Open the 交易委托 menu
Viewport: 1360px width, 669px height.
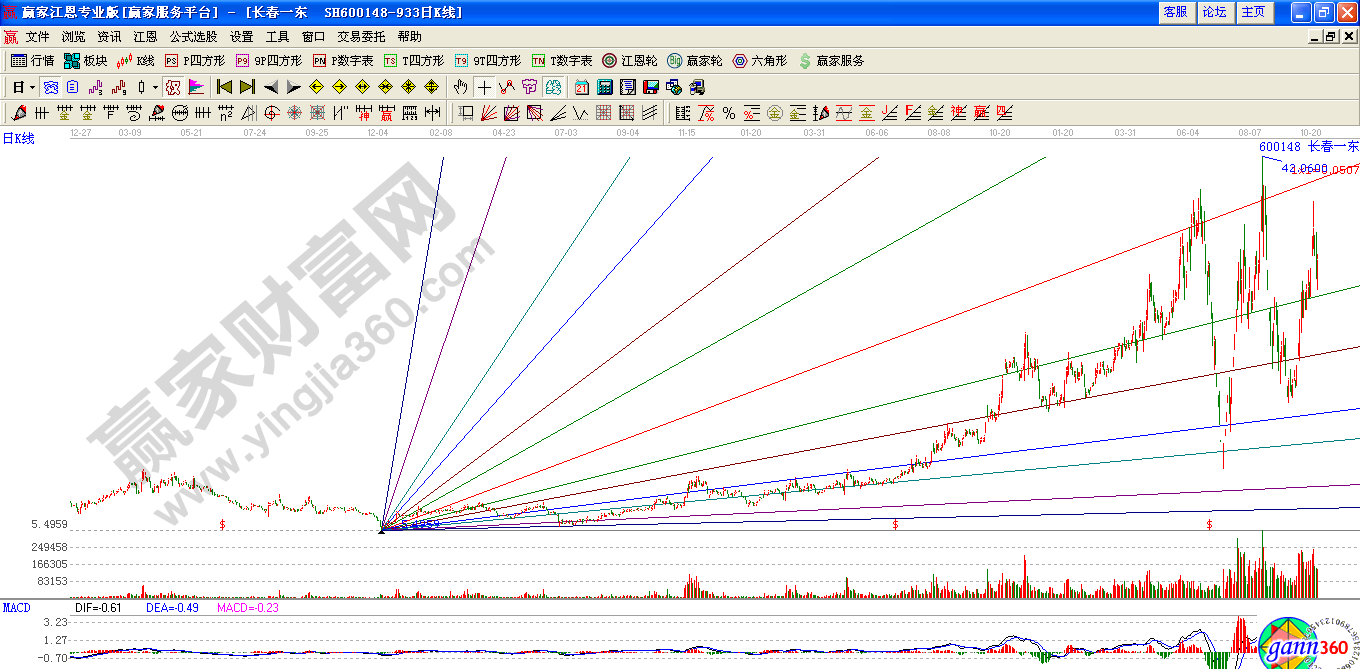[361, 37]
